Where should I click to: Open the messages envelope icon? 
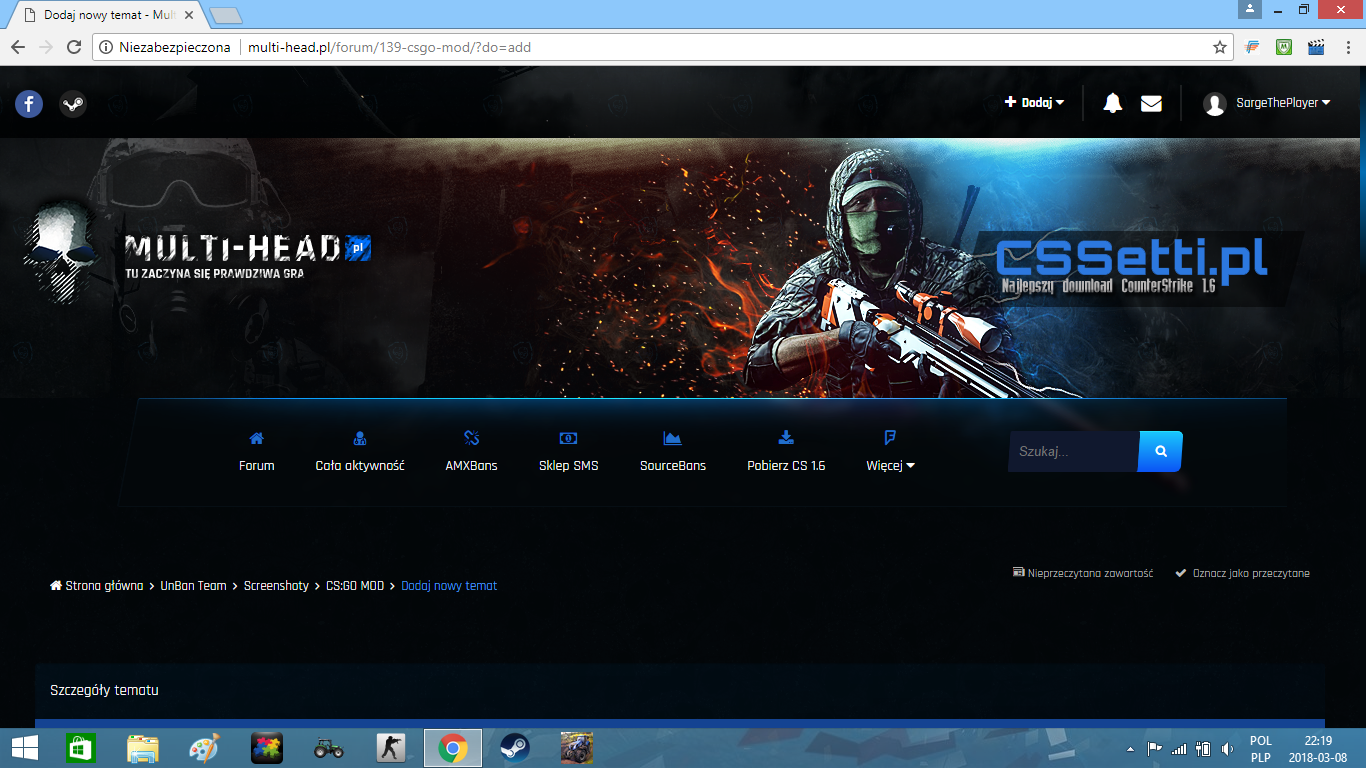[1151, 103]
